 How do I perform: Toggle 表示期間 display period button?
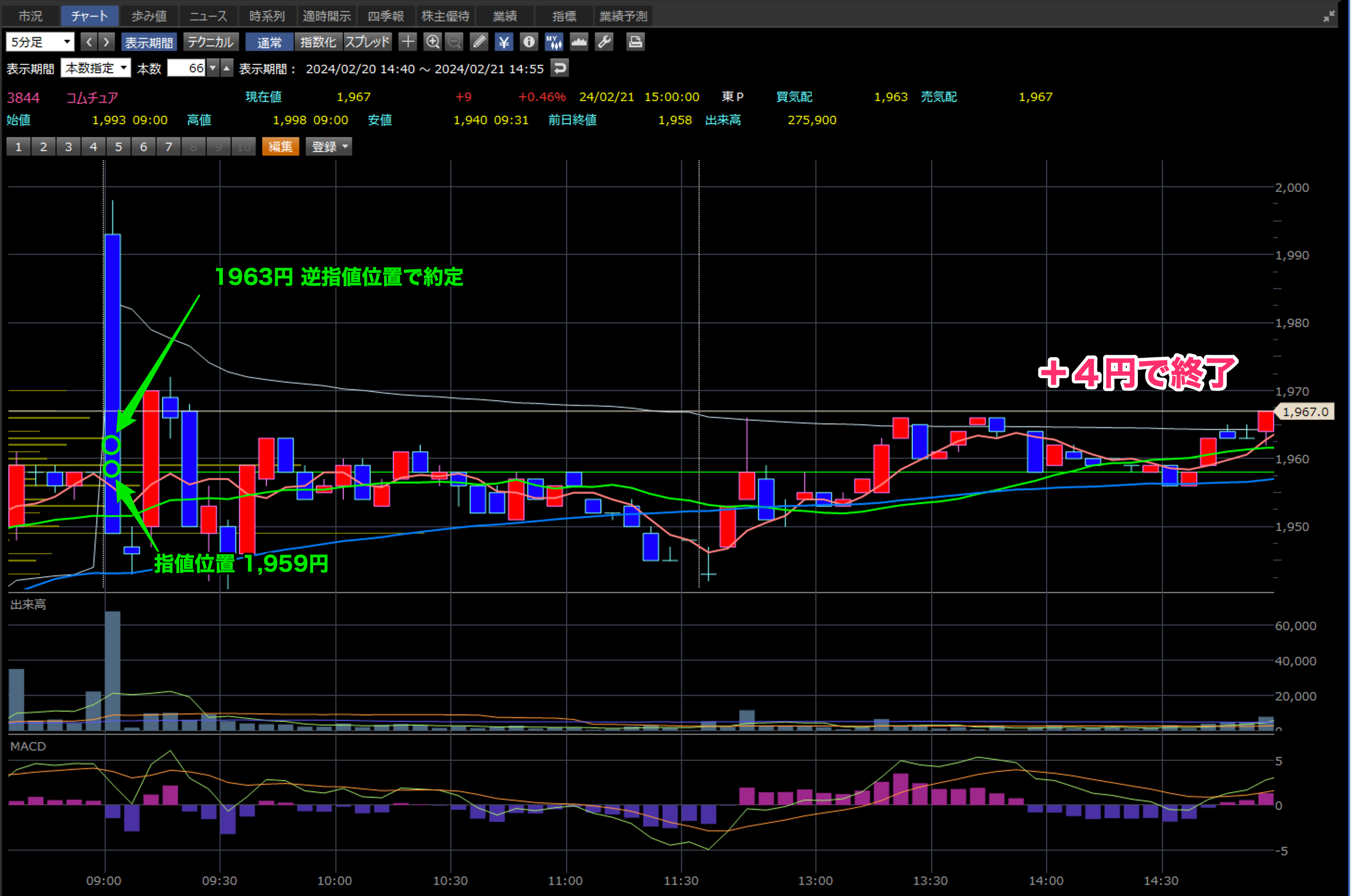149,42
